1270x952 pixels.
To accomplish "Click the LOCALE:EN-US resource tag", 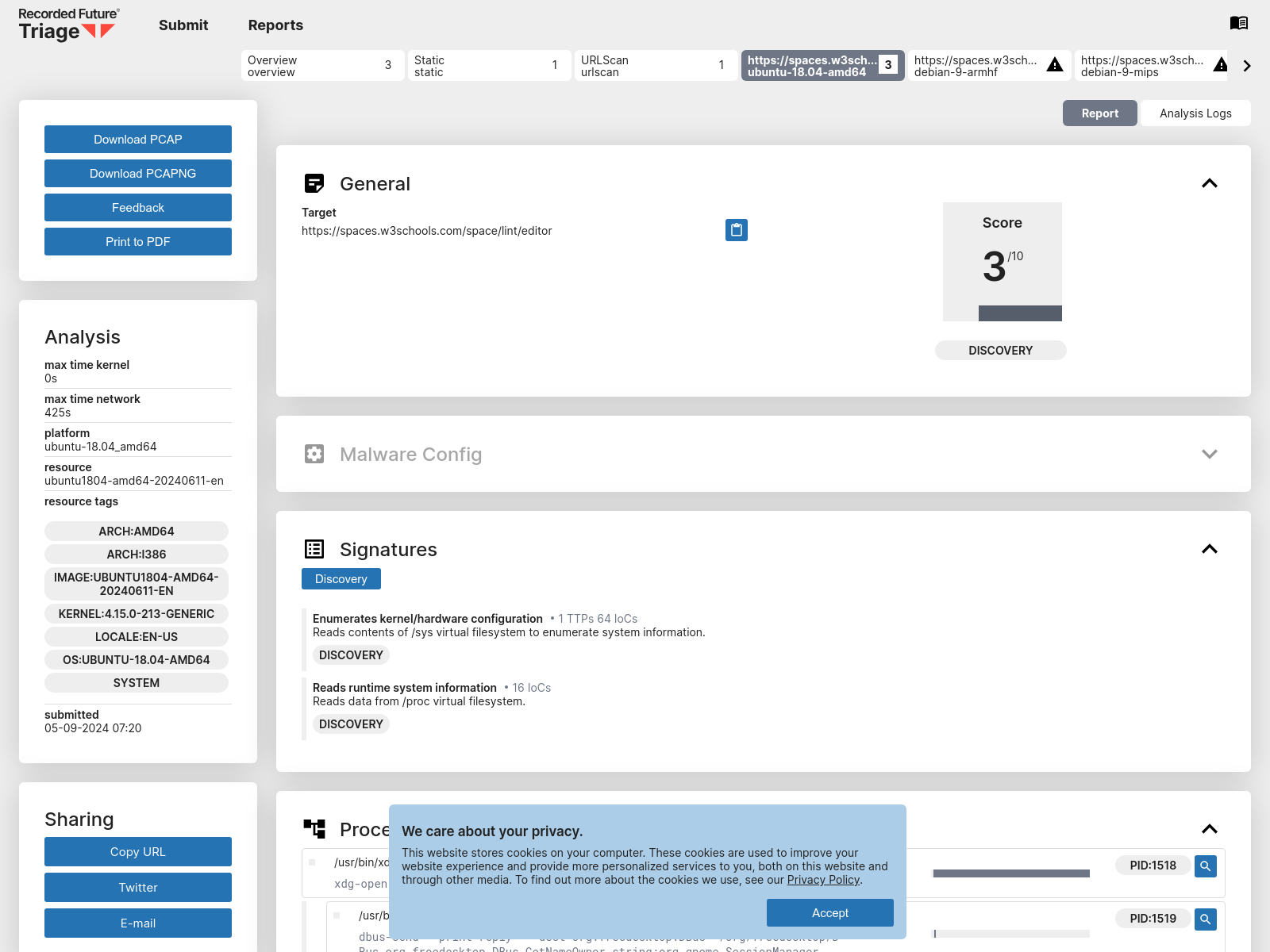I will pyautogui.click(x=137, y=636).
